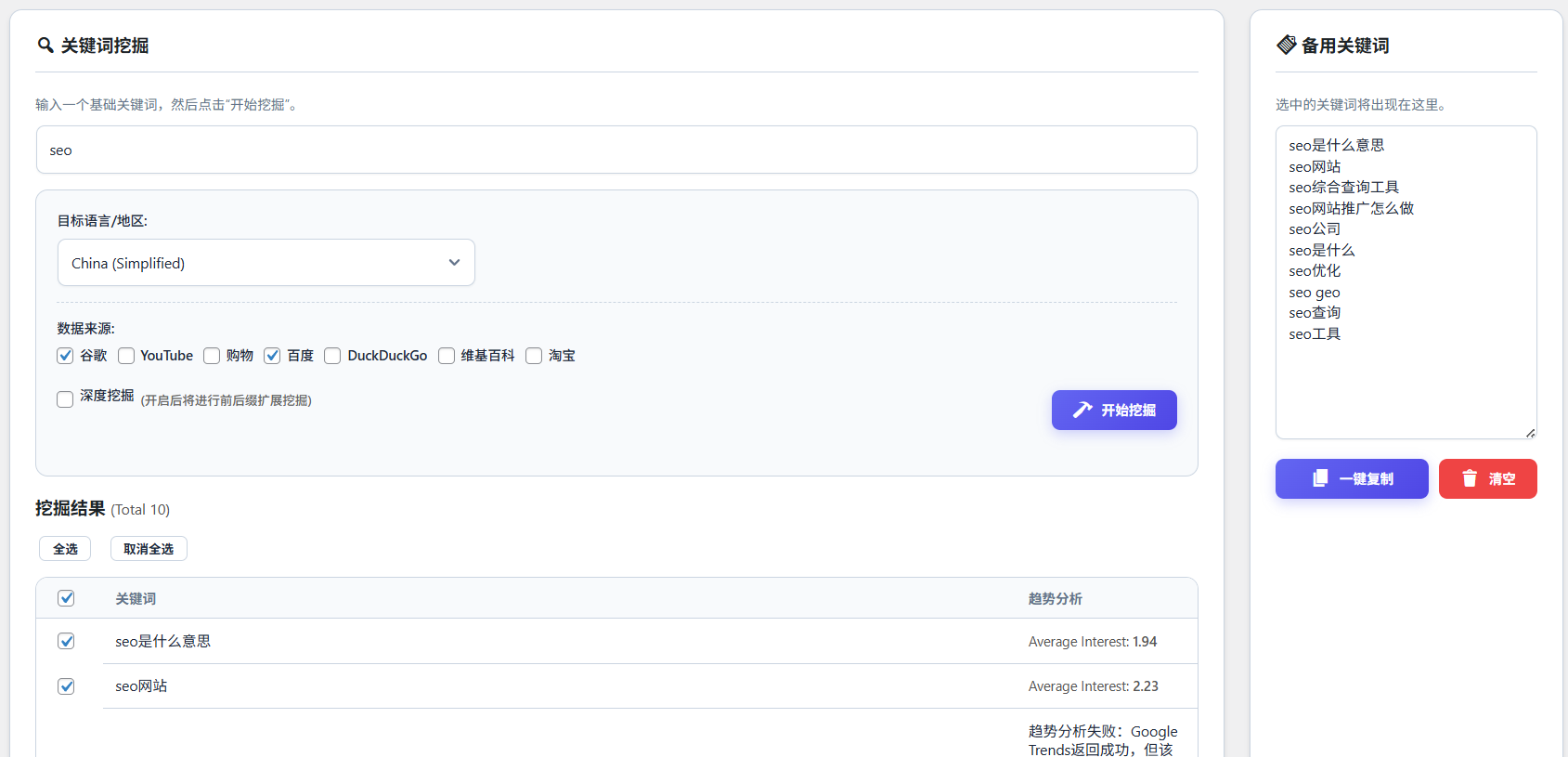Screen dimensions: 1568x757
Task: Uncheck the 谷歌 data source
Action: pyautogui.click(x=65, y=356)
